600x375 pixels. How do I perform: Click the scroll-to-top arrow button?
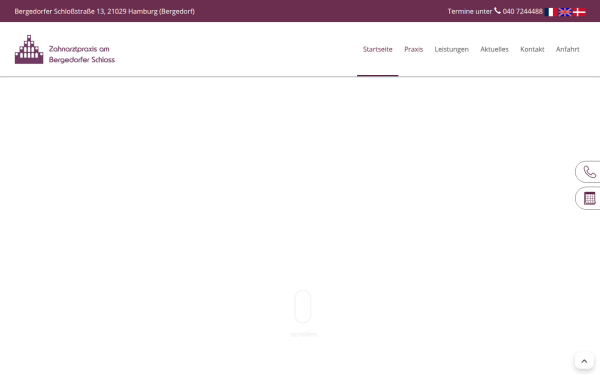click(584, 361)
